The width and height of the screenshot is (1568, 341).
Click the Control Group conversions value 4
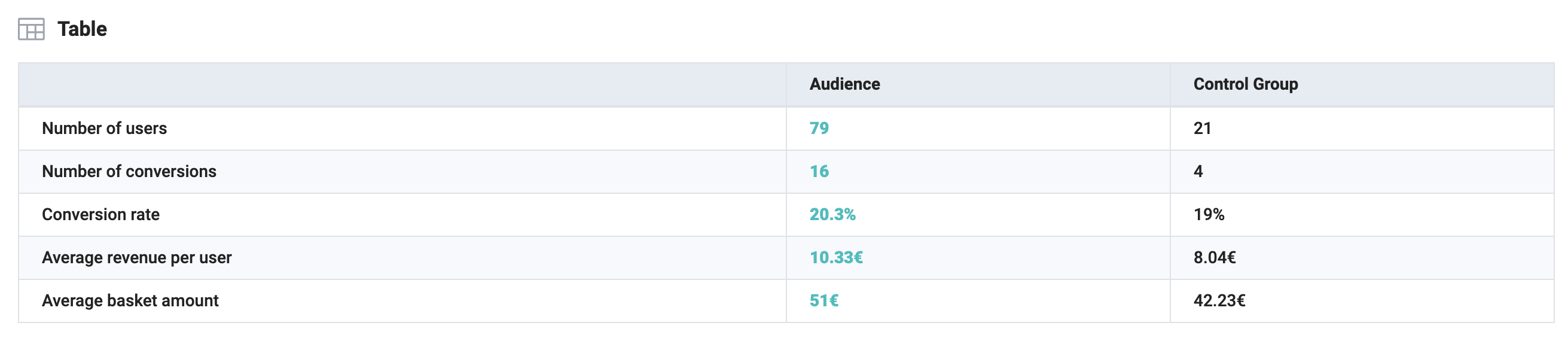coord(1198,172)
